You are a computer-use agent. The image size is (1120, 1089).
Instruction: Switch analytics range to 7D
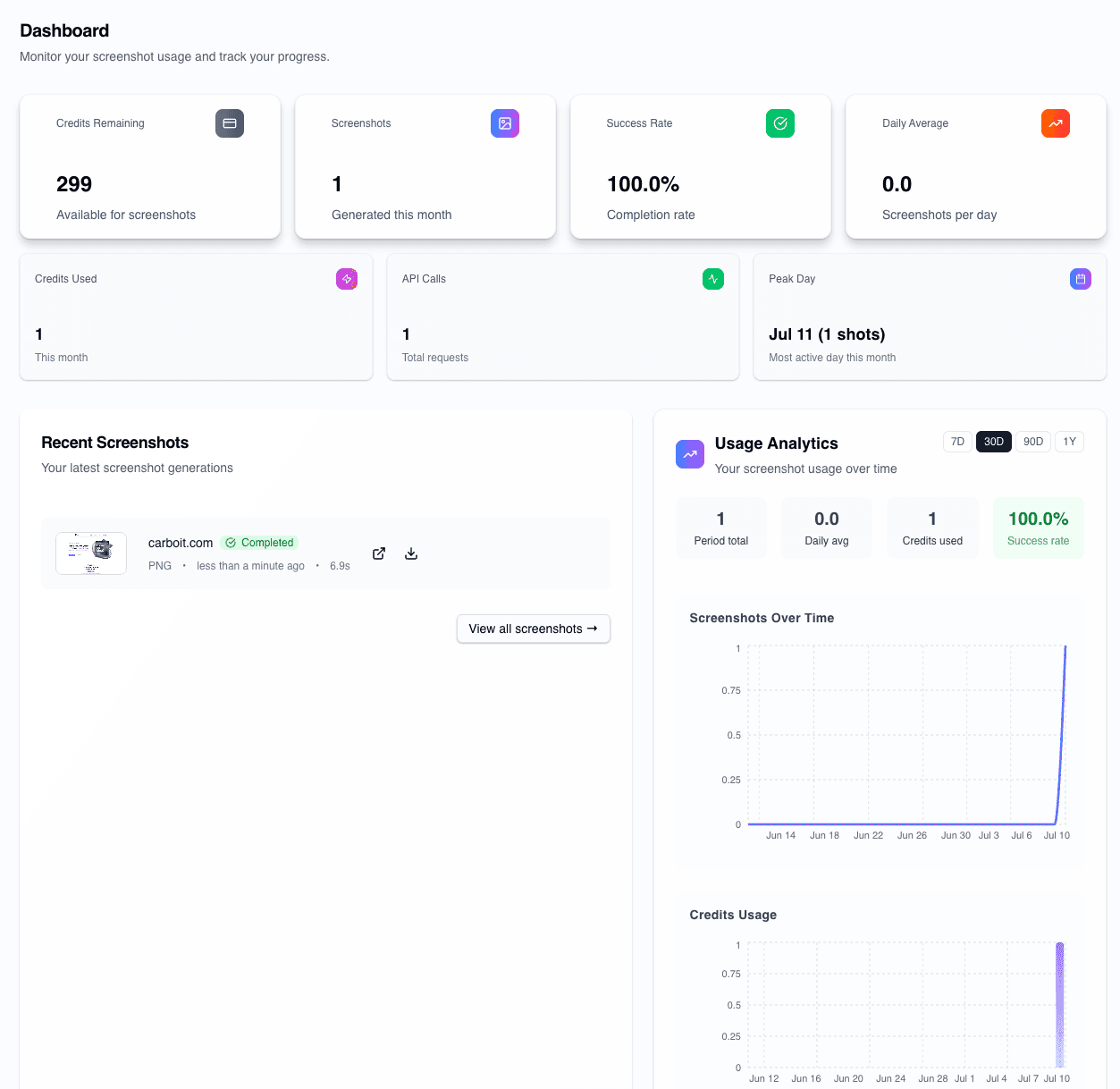pos(957,442)
